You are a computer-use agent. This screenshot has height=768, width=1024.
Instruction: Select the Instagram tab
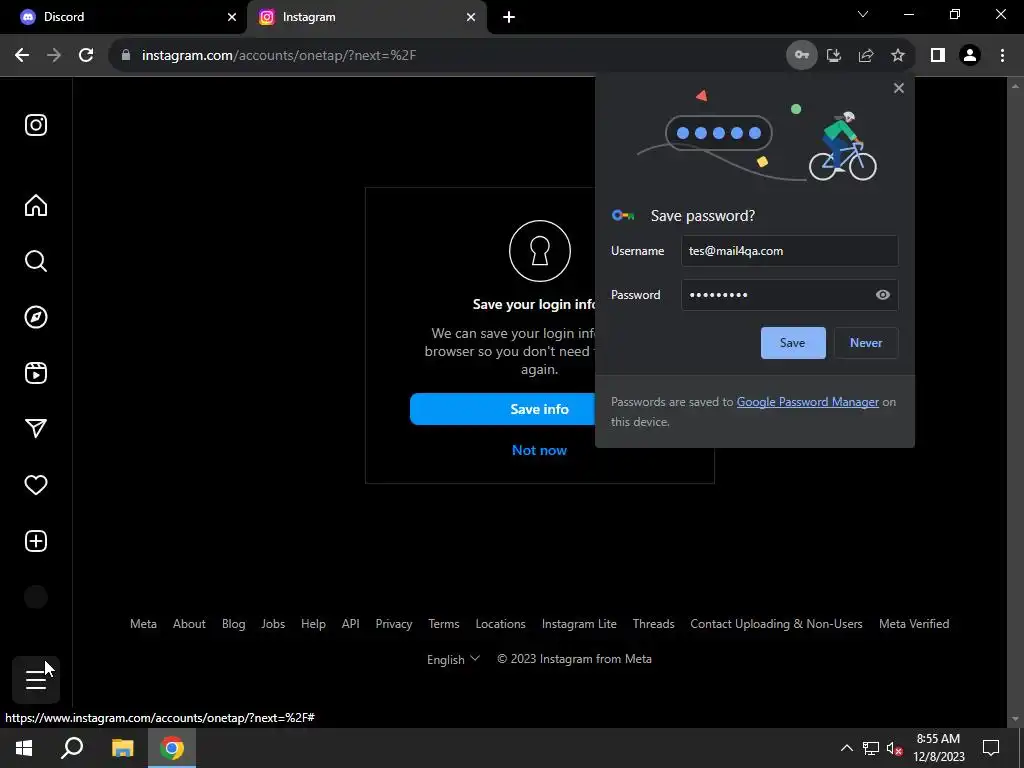[x=366, y=17]
